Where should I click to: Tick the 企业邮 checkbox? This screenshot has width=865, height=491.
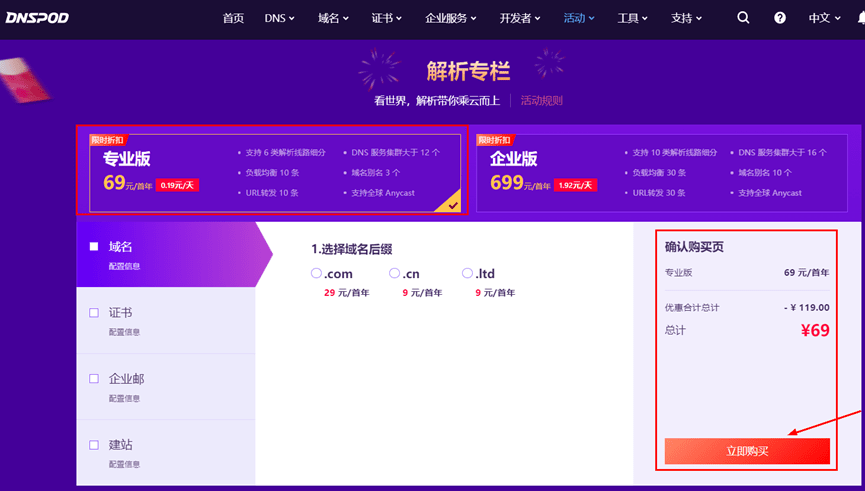(94, 379)
